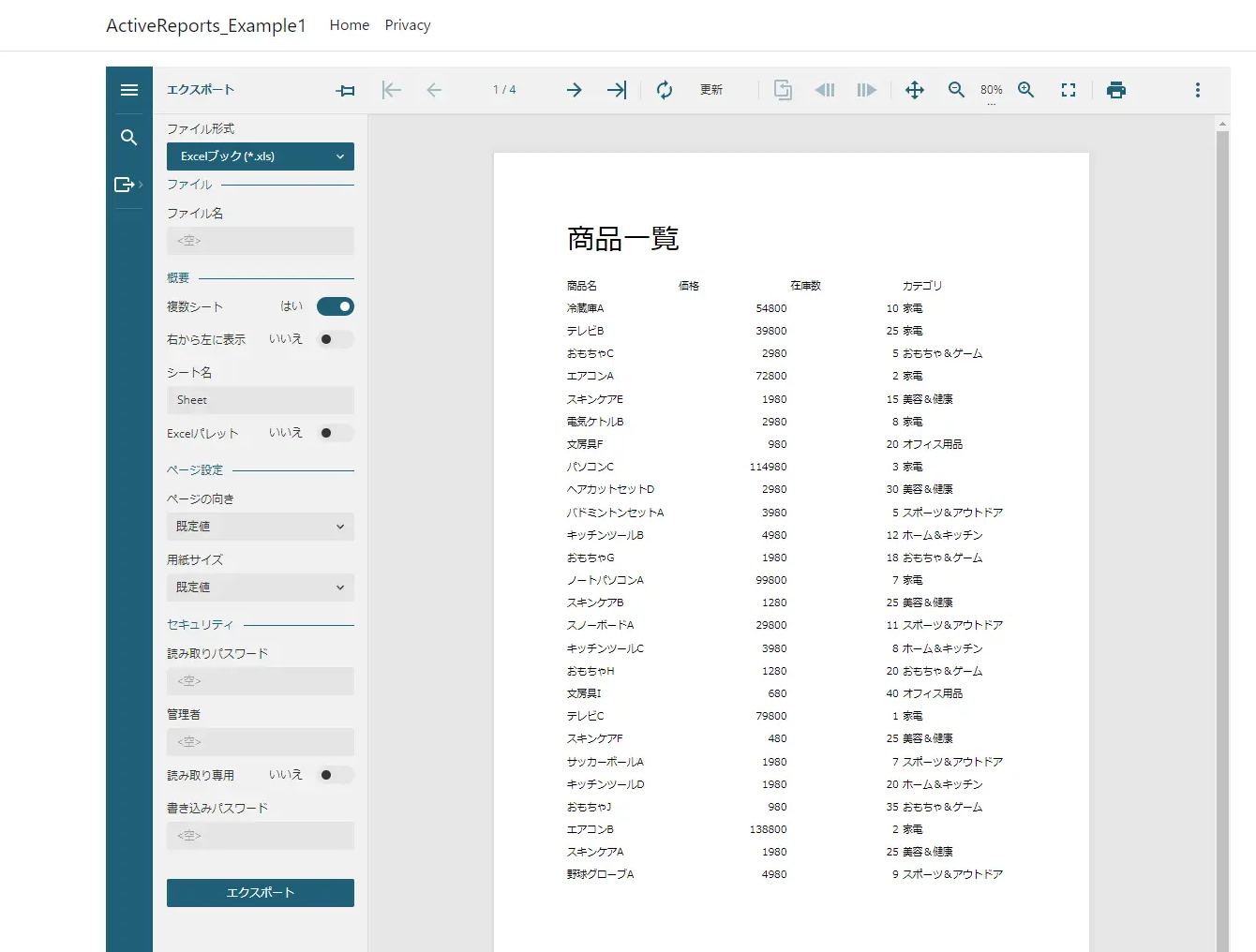This screenshot has width=1256, height=952.
Task: Click history back icon
Action: (825, 90)
